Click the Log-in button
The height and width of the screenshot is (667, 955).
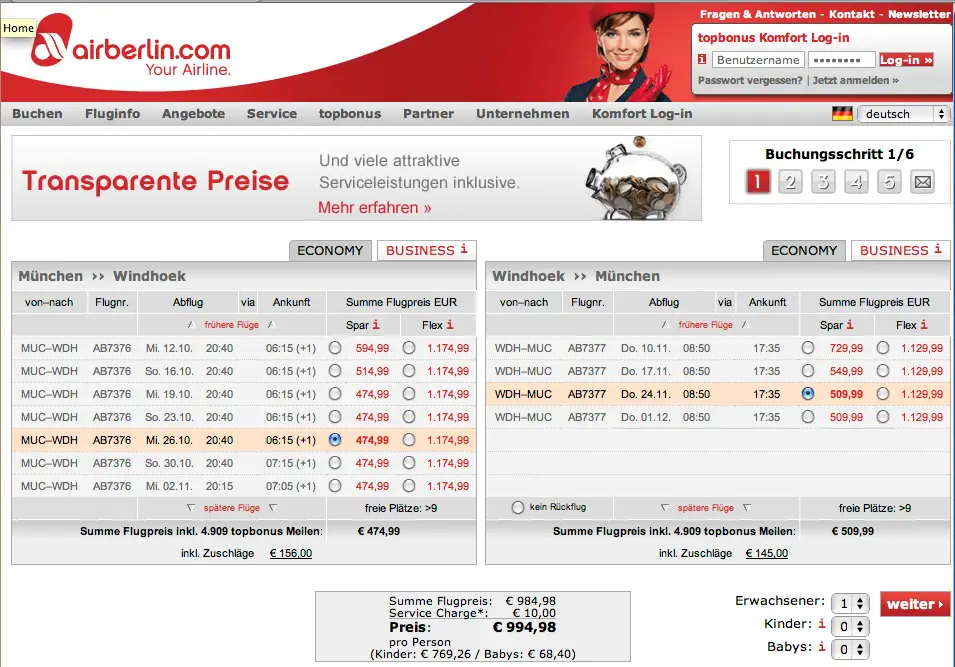click(x=906, y=60)
